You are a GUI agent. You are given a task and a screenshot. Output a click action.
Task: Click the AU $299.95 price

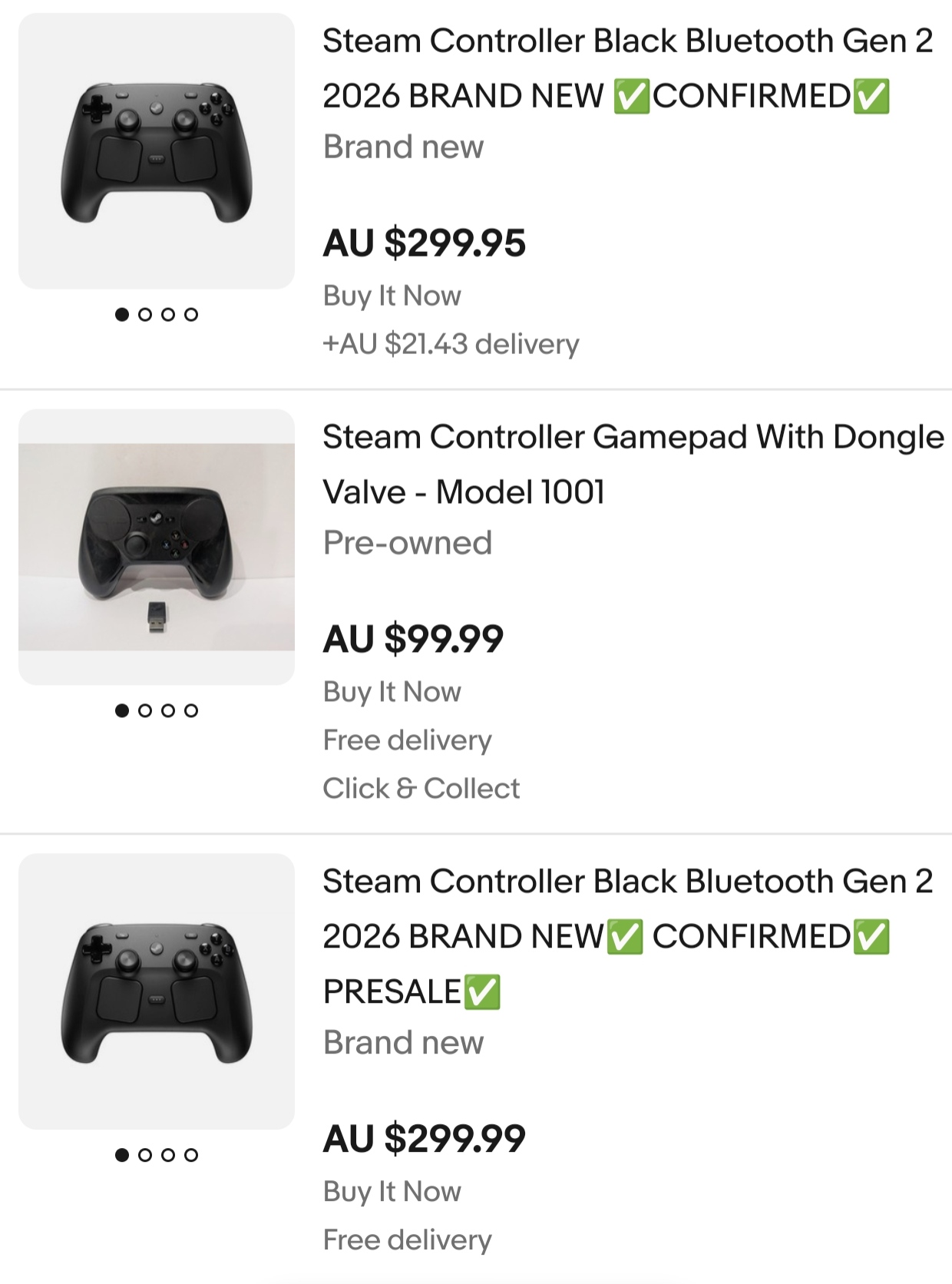click(x=425, y=243)
